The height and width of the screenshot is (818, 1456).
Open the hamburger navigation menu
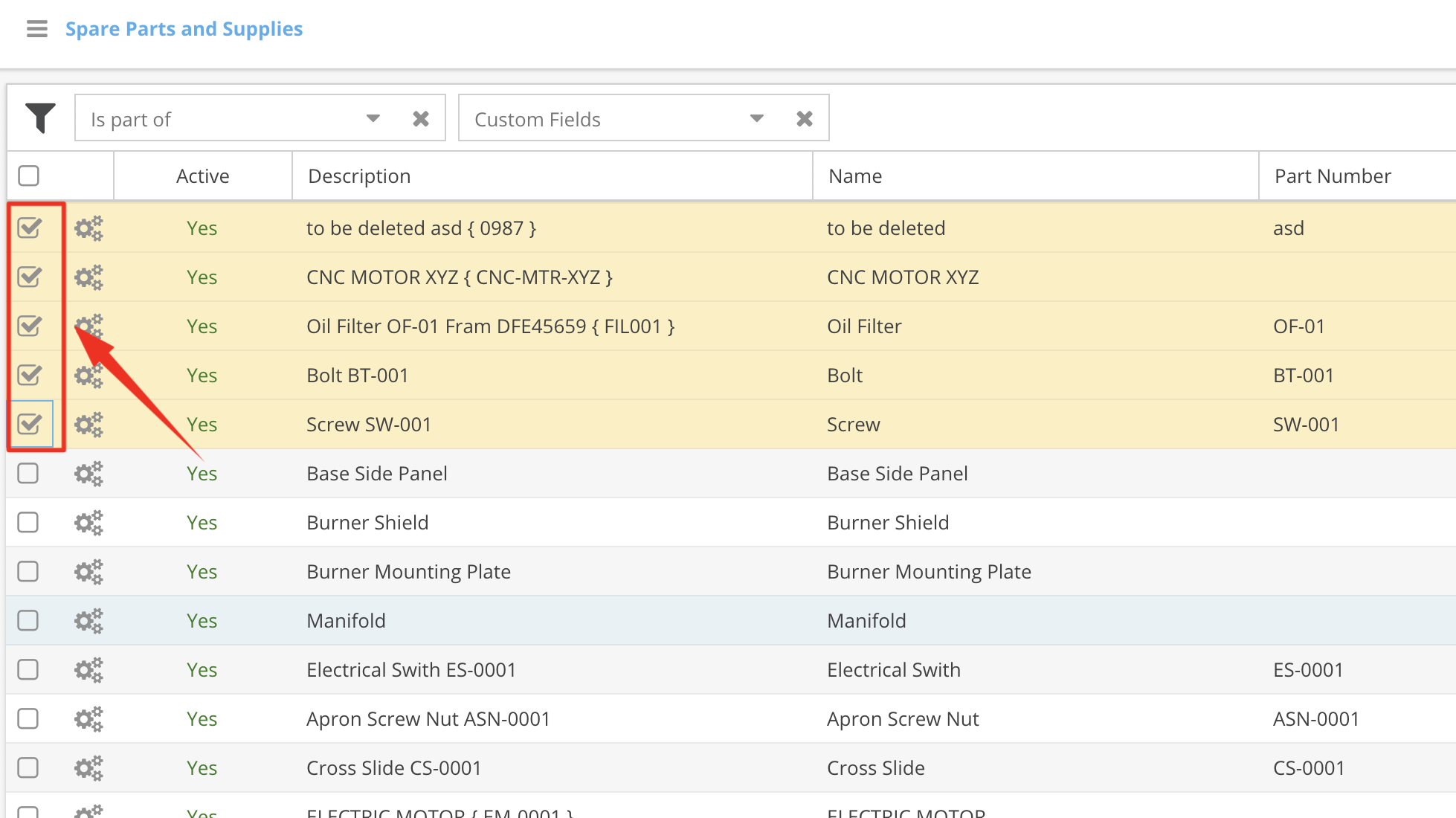[x=36, y=29]
